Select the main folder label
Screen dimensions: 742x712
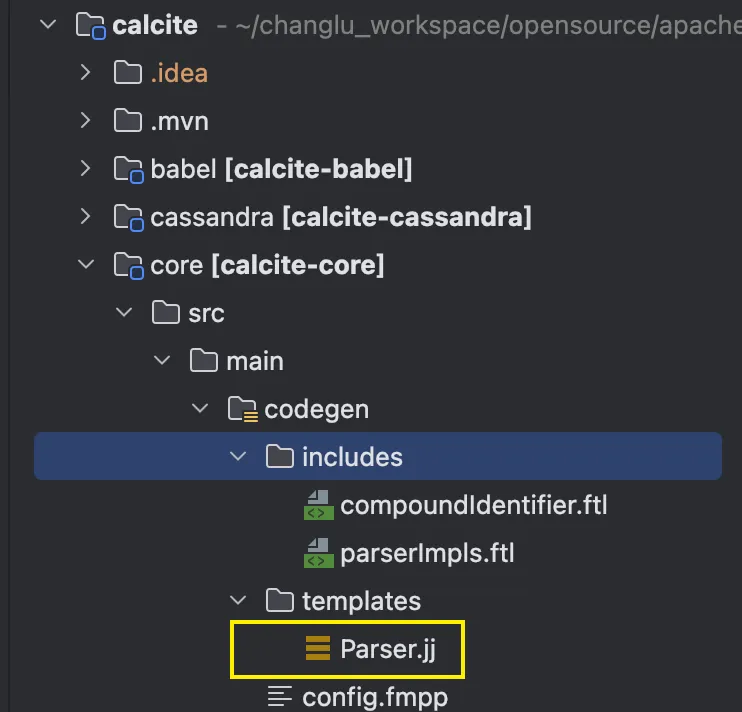[x=254, y=361]
